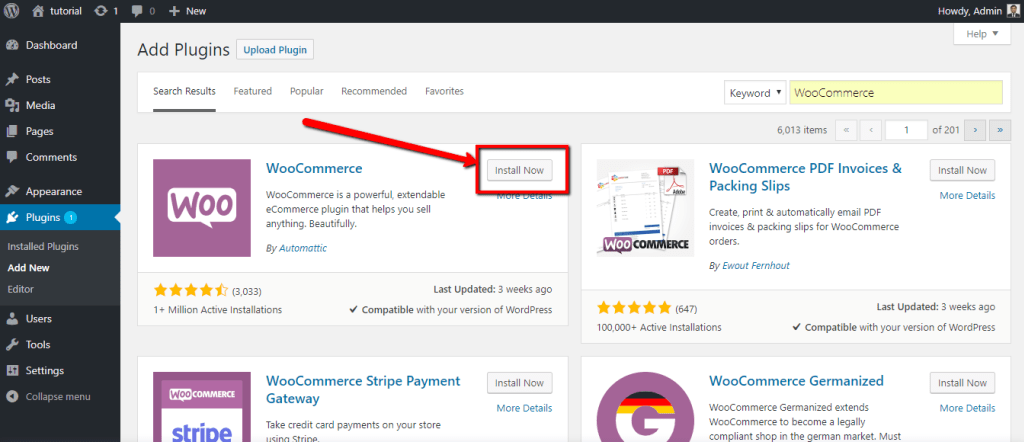Image resolution: width=1024 pixels, height=442 pixels.
Task: Click the Appearance brush icon
Action: [x=12, y=192]
